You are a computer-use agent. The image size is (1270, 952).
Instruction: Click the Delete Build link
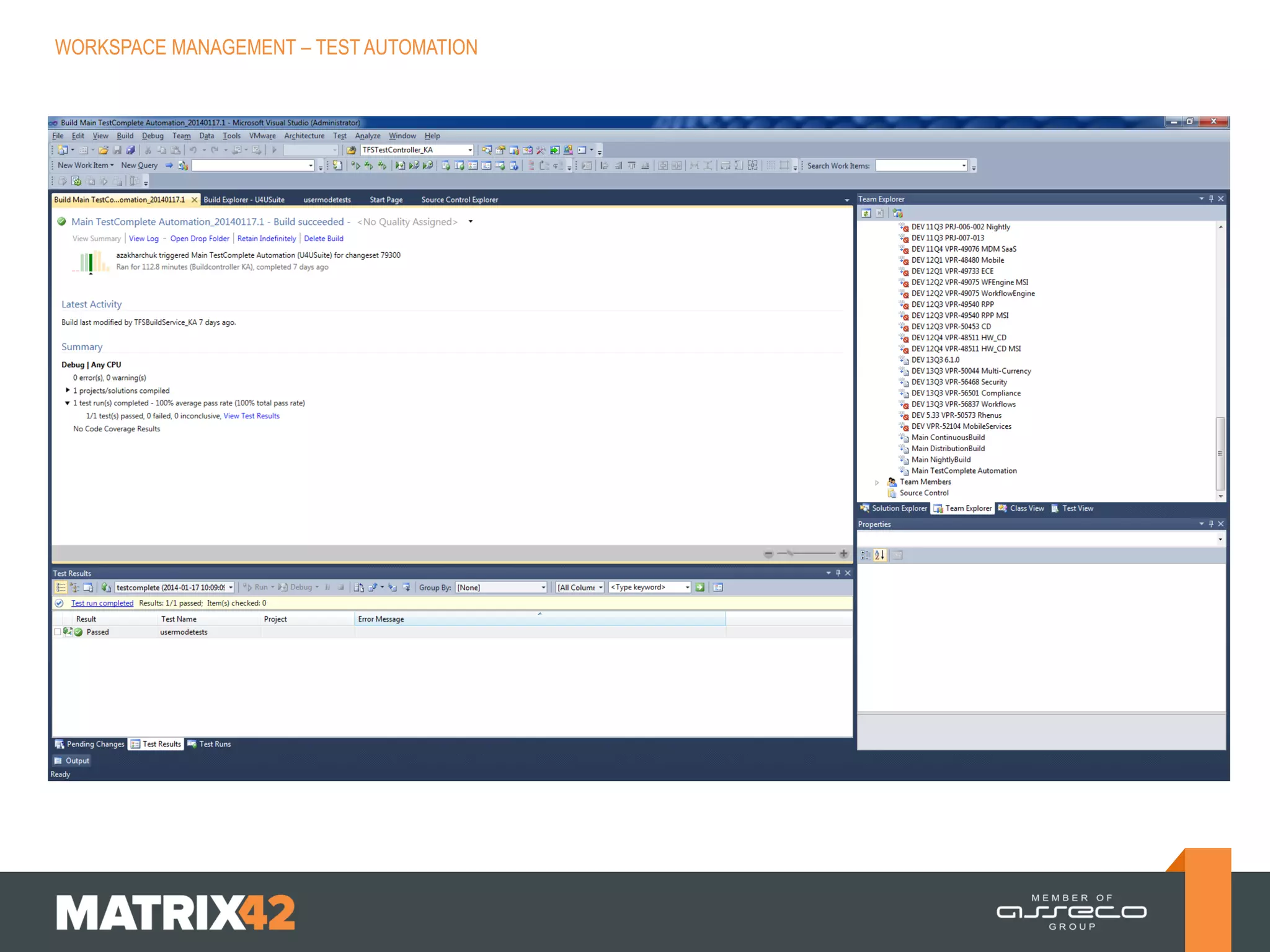tap(324, 239)
